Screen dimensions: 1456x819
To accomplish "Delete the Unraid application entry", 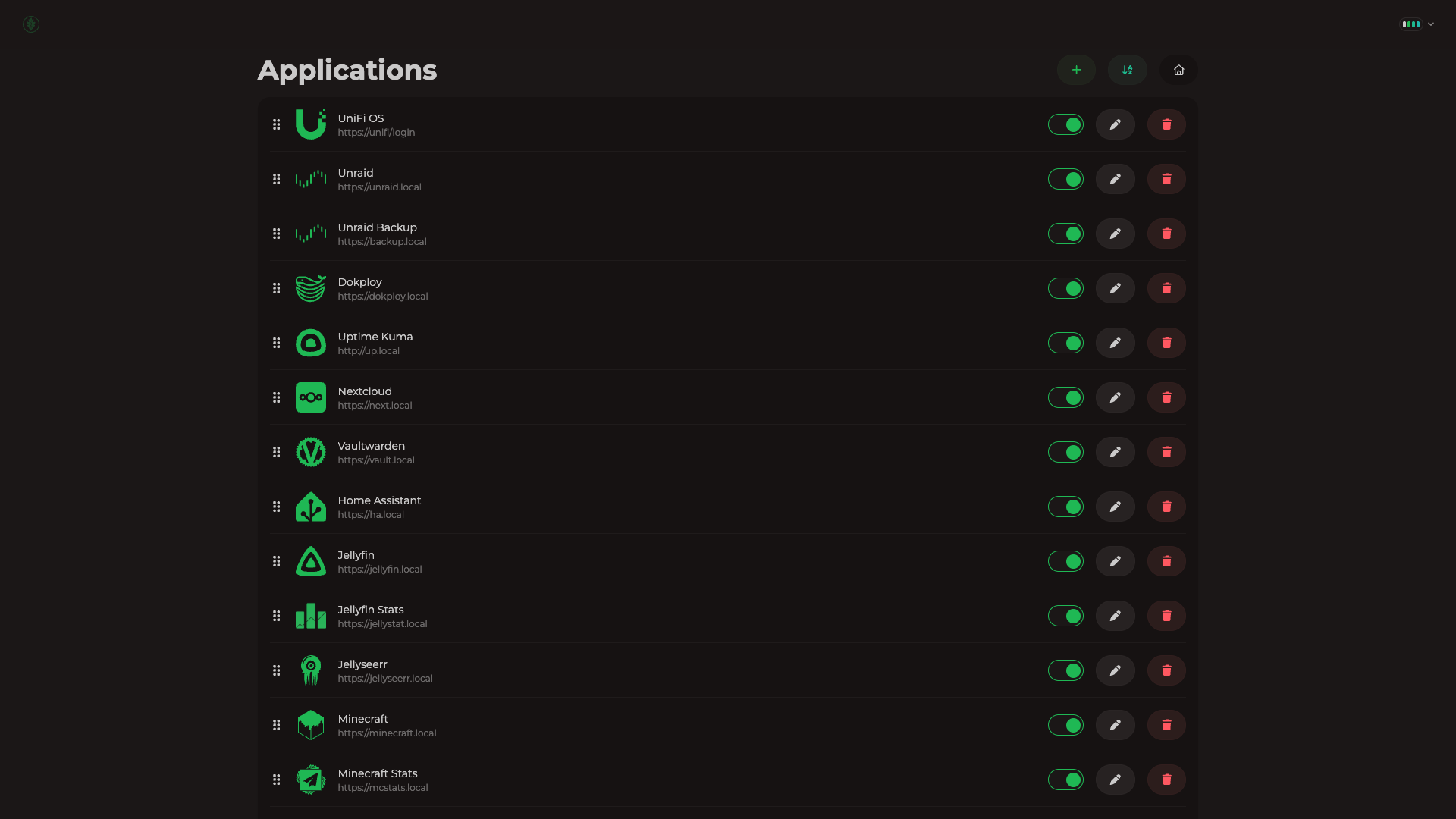I will pos(1166,179).
